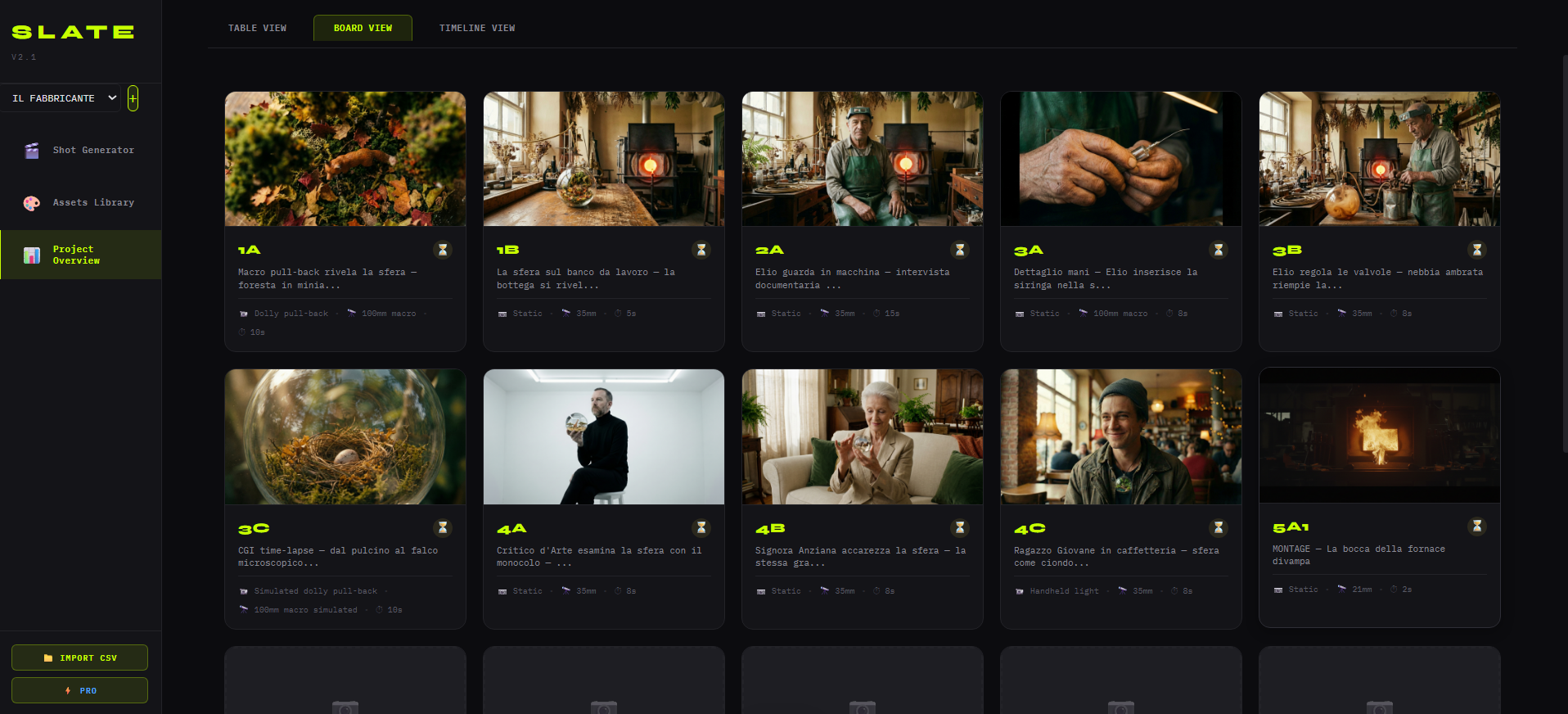Click the Shot Generator clapperboard icon
Viewport: 1568px width, 714px height.
point(32,151)
